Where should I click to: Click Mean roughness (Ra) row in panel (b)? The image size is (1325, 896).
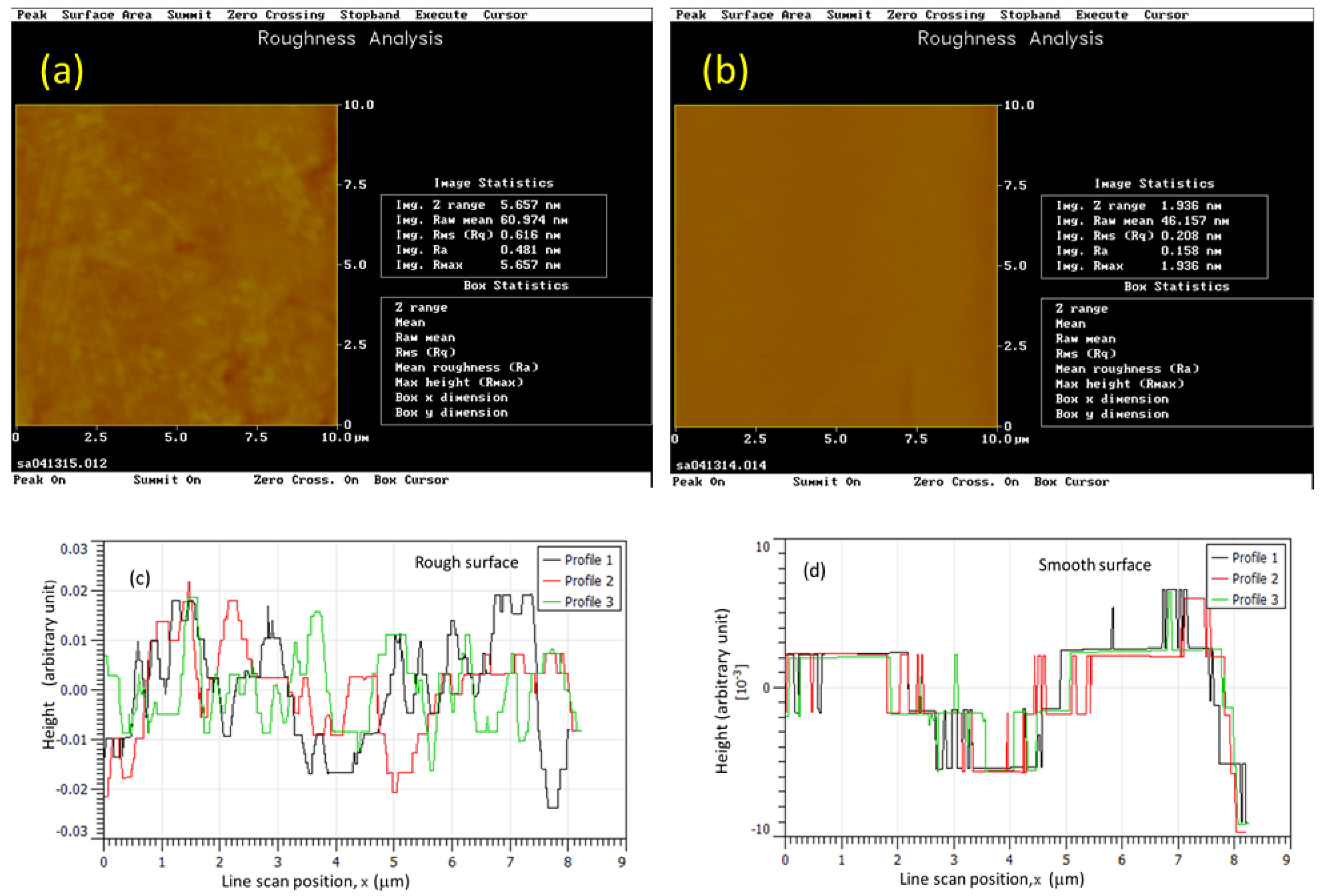[x=1127, y=369]
